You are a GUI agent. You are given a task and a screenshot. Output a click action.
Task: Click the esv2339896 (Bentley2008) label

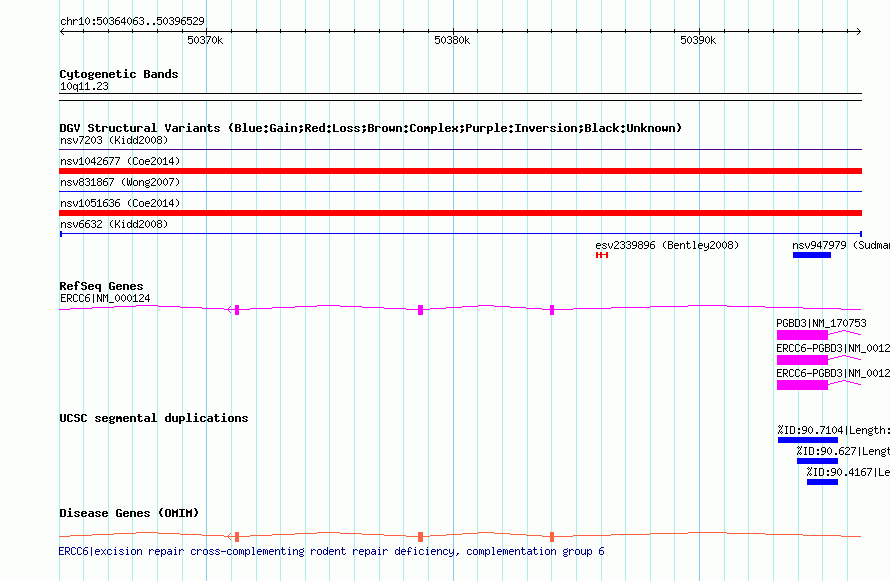(667, 245)
